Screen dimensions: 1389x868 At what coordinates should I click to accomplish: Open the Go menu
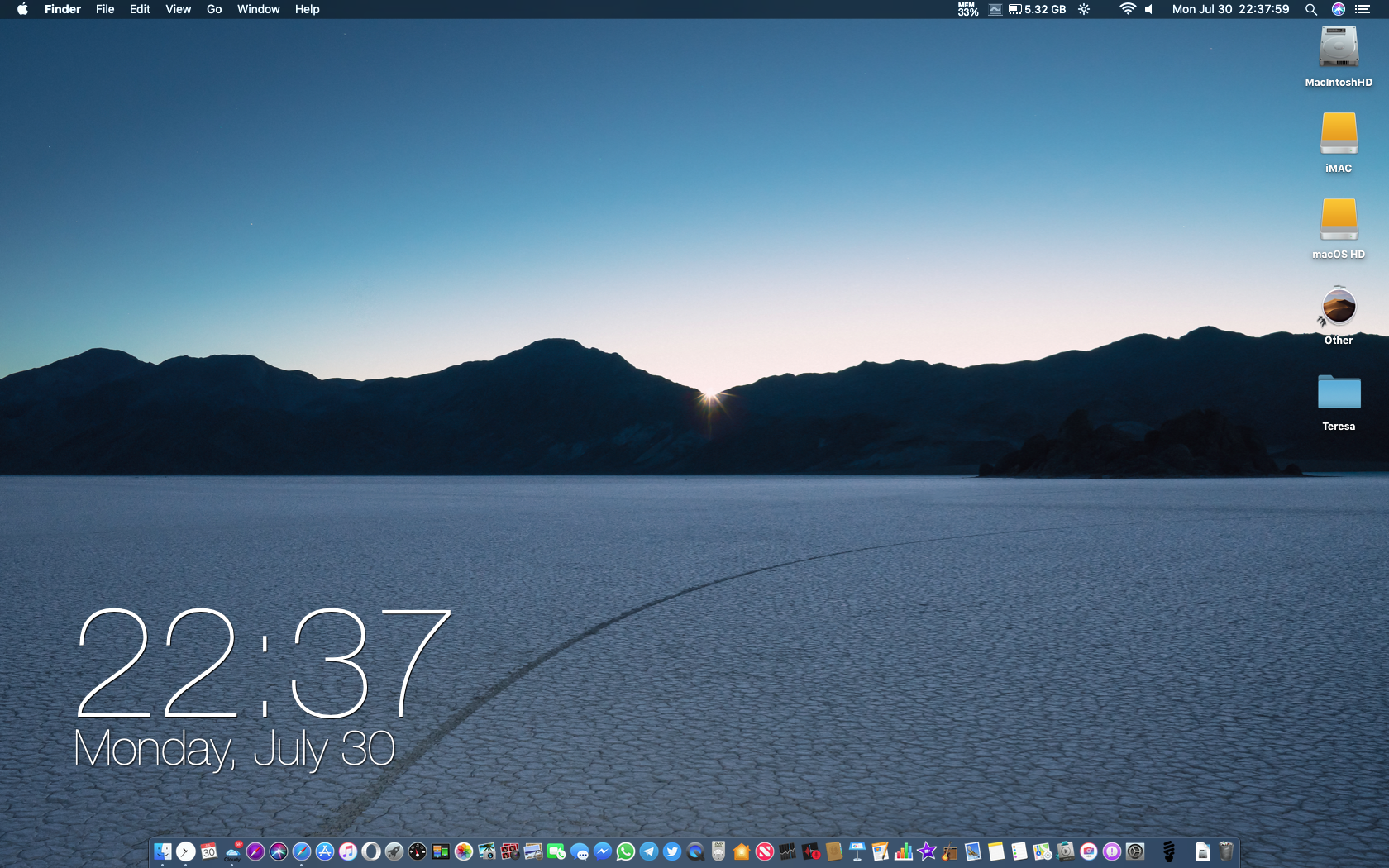coord(214,9)
